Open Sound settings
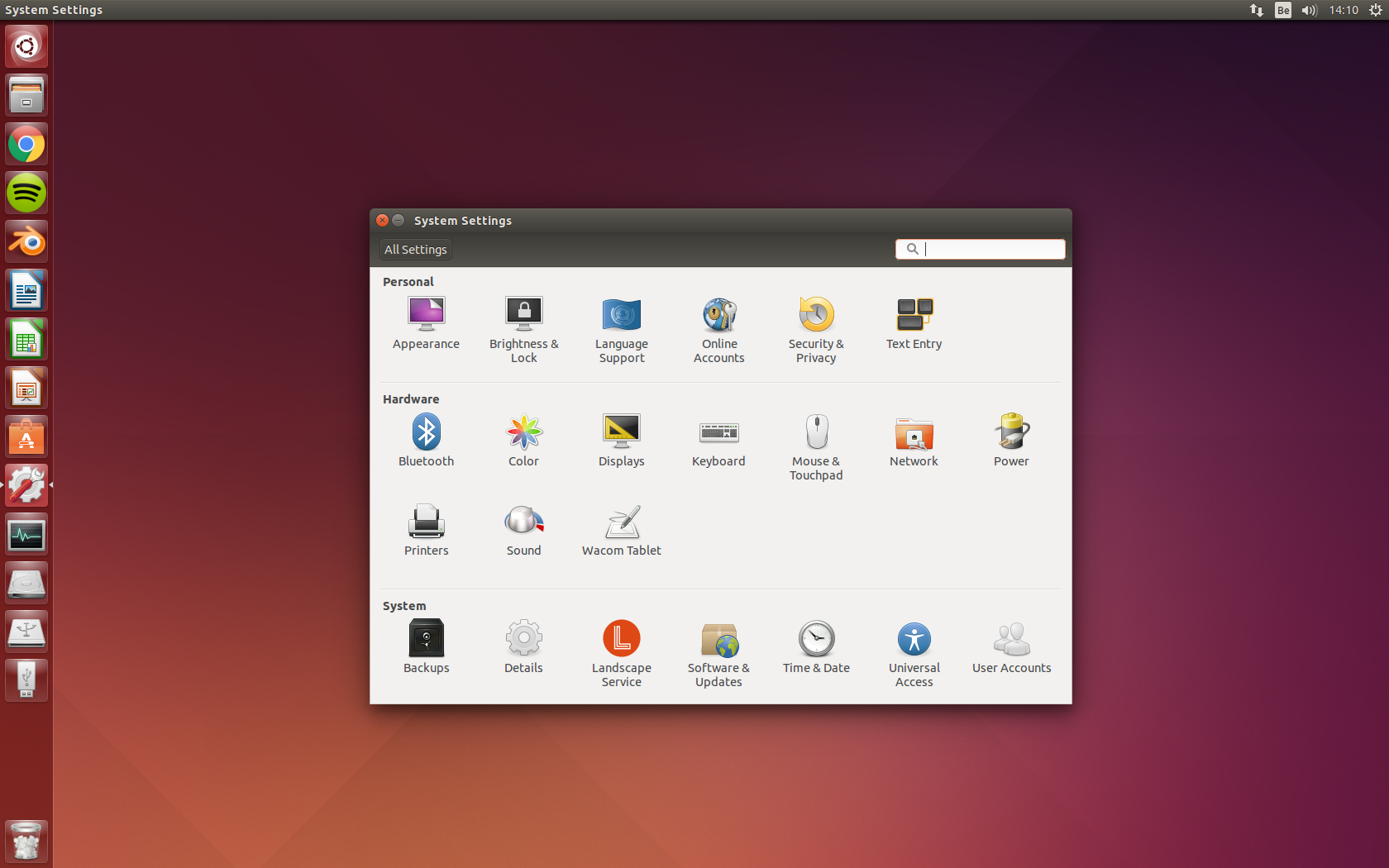 pyautogui.click(x=523, y=530)
